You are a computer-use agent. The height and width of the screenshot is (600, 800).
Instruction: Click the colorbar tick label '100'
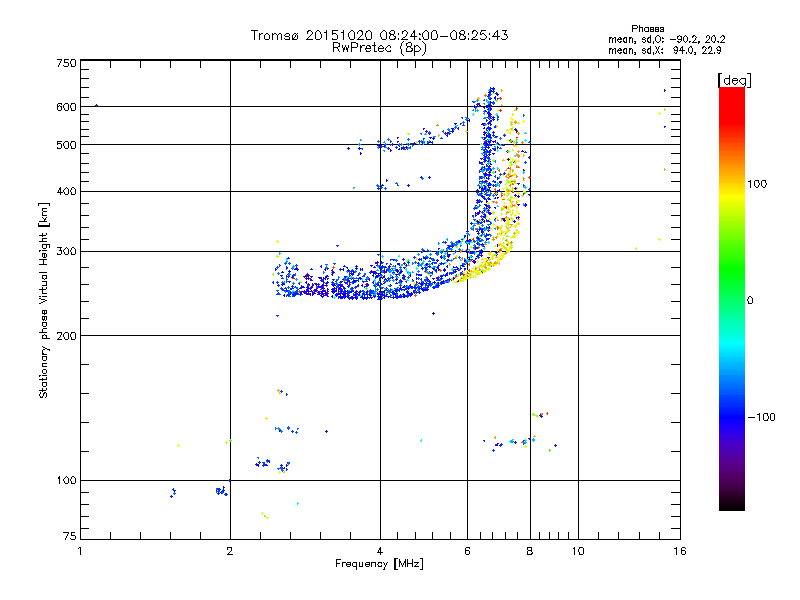point(757,184)
